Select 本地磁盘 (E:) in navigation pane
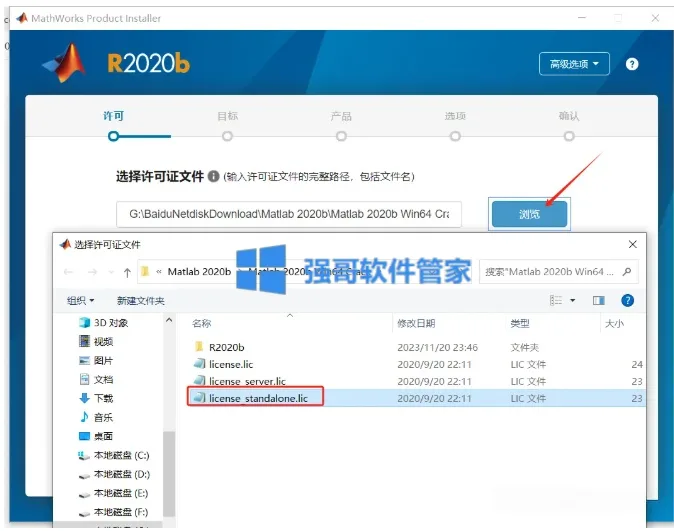 113,493
